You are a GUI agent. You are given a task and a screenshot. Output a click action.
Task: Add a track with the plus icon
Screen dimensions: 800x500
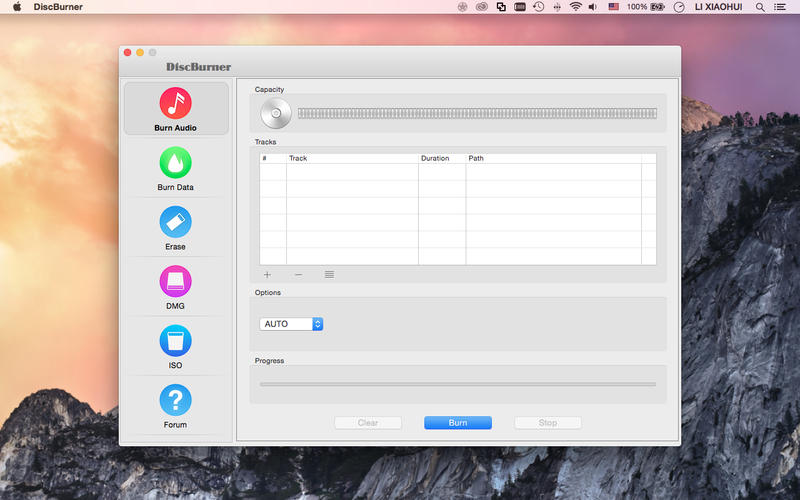click(267, 274)
